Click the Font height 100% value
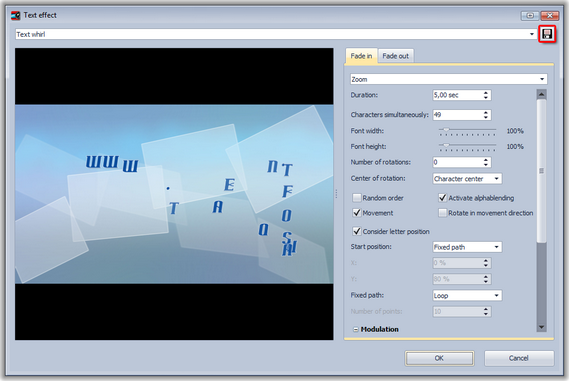Screen dimensions: 569x381 click(515, 147)
